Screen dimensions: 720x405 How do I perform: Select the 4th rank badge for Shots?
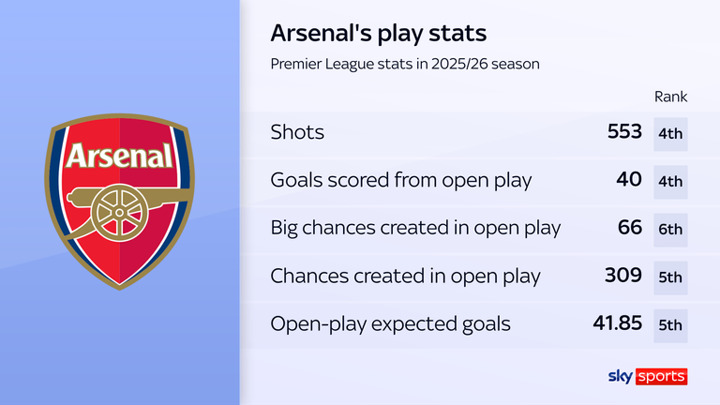(670, 134)
